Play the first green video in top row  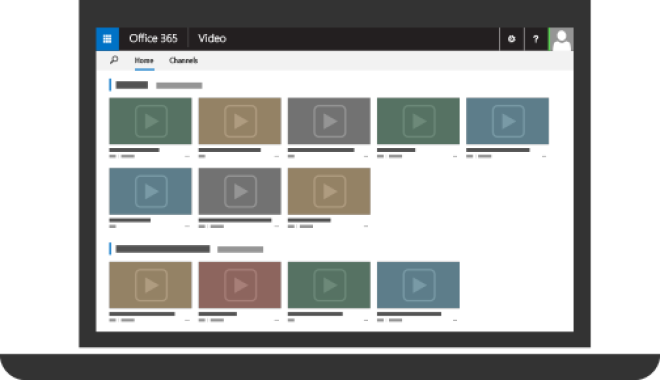[150, 121]
